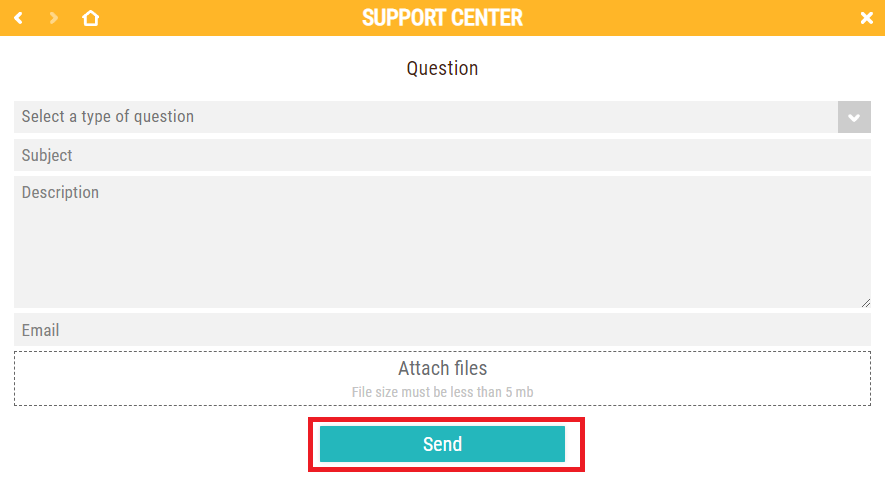Click the "File size must be less than 5 mb" hint
Viewport: 885px width, 498px height.
click(442, 392)
